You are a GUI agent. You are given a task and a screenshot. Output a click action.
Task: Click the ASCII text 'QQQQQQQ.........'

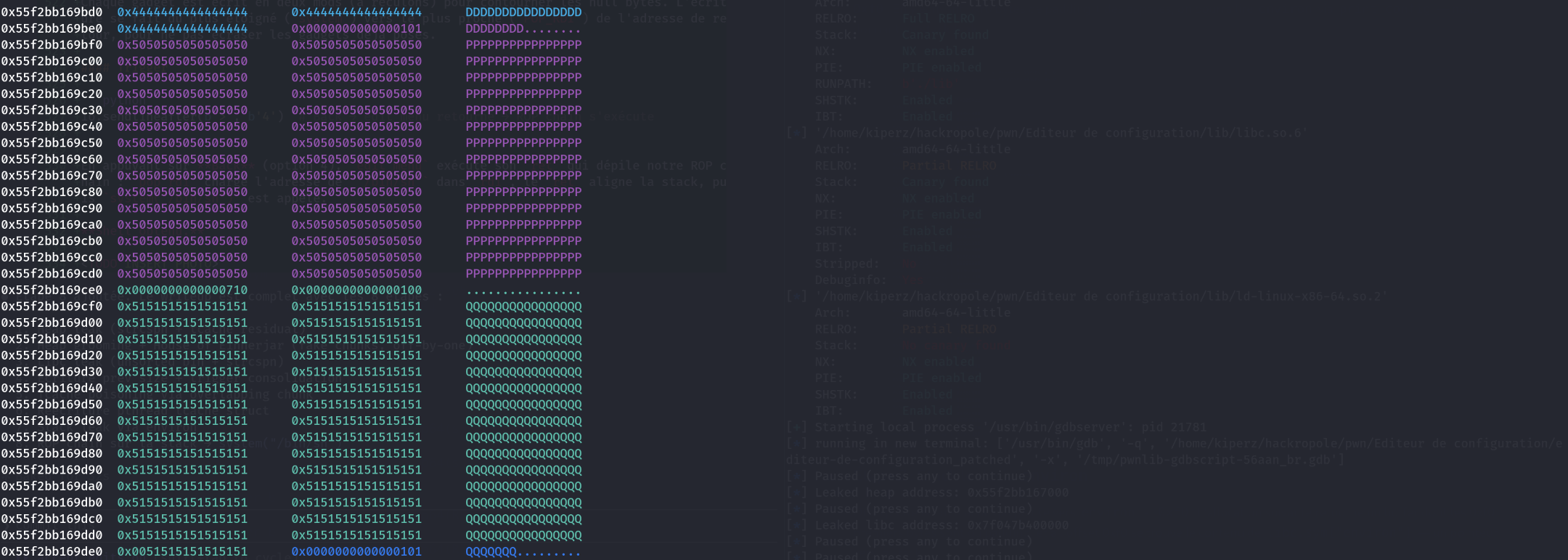pyautogui.click(x=523, y=552)
